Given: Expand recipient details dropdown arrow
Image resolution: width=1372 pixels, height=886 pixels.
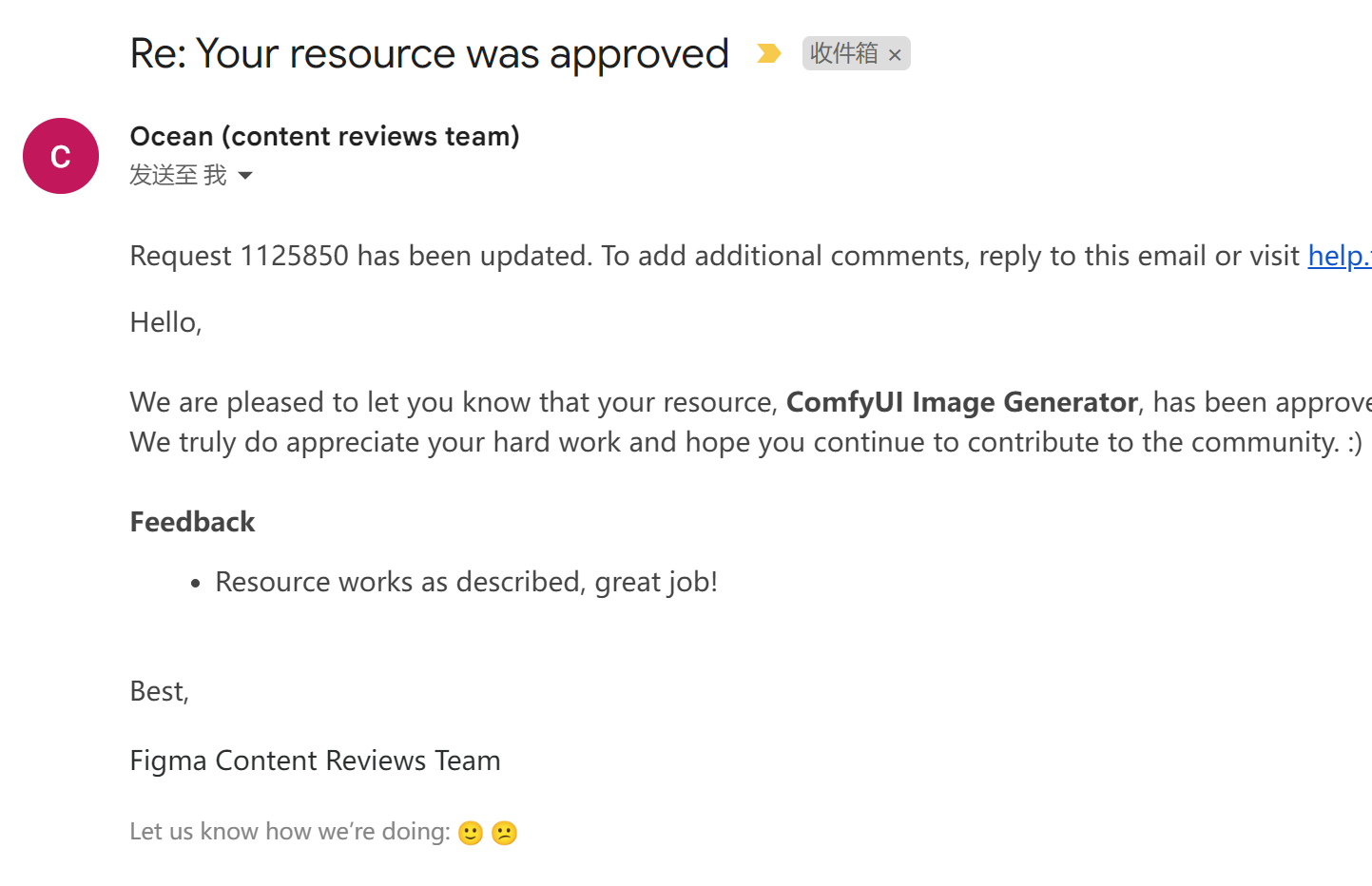Looking at the screenshot, I should [x=245, y=176].
